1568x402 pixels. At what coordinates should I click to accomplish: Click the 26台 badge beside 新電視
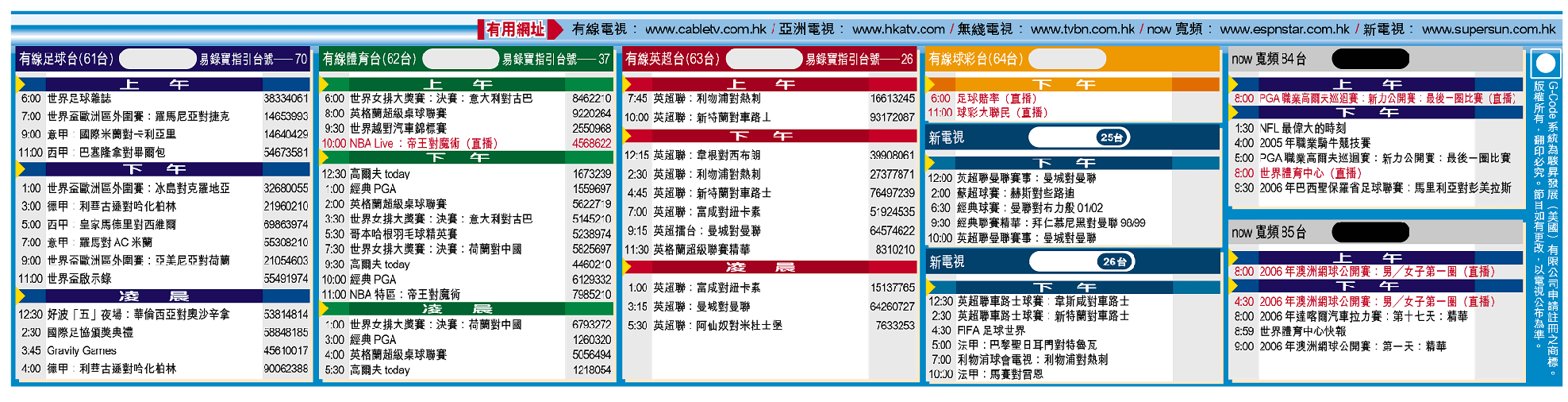[x=1114, y=261]
